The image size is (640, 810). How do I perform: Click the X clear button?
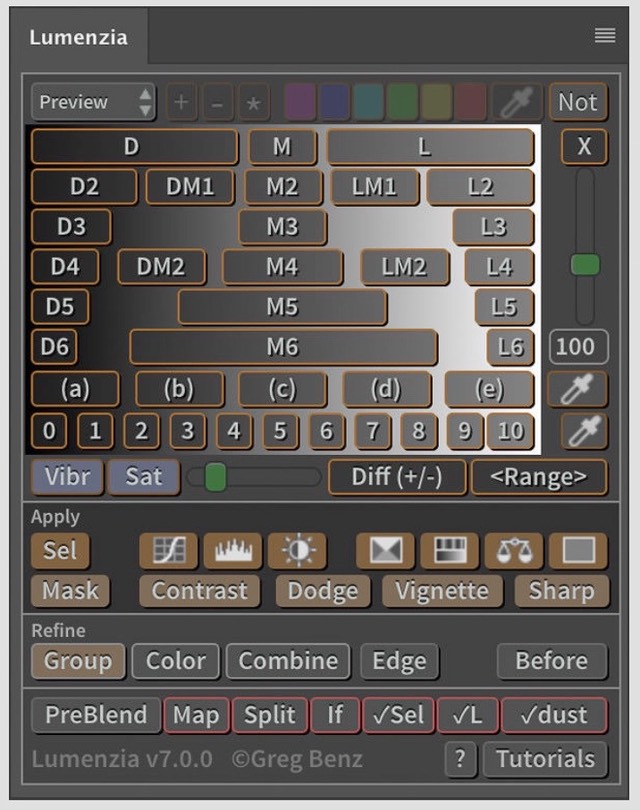click(584, 146)
